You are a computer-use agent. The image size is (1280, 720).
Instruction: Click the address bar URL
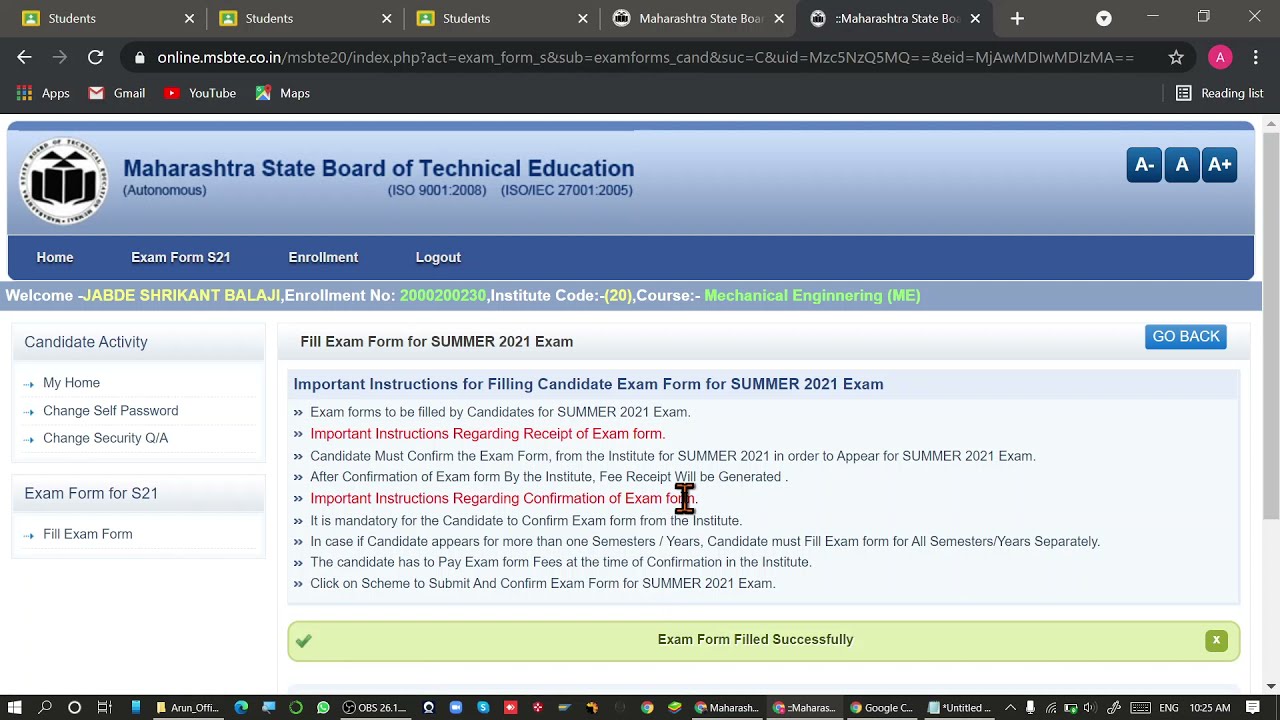coord(645,57)
